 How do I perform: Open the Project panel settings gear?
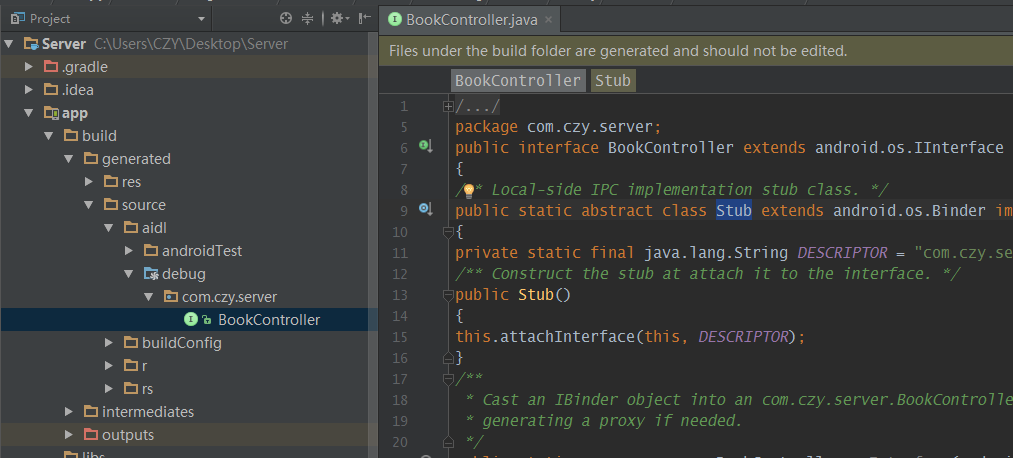click(x=339, y=18)
